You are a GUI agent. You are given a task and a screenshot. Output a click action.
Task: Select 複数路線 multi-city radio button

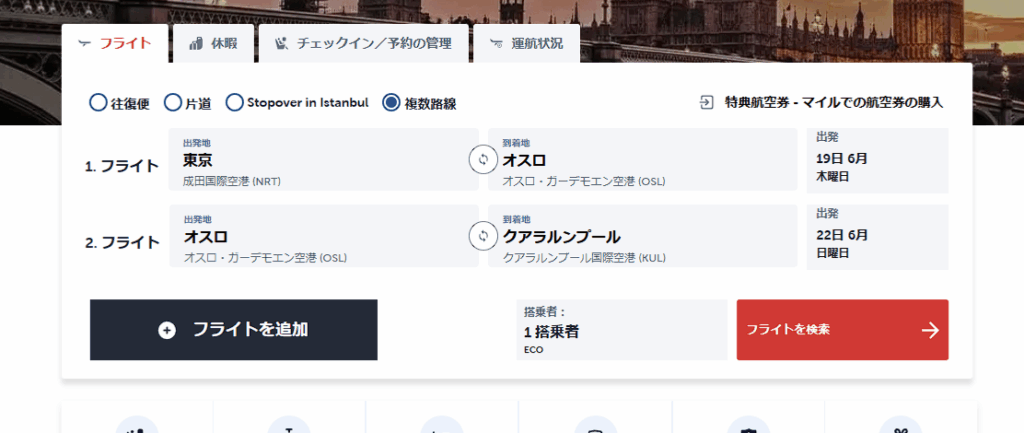[392, 102]
